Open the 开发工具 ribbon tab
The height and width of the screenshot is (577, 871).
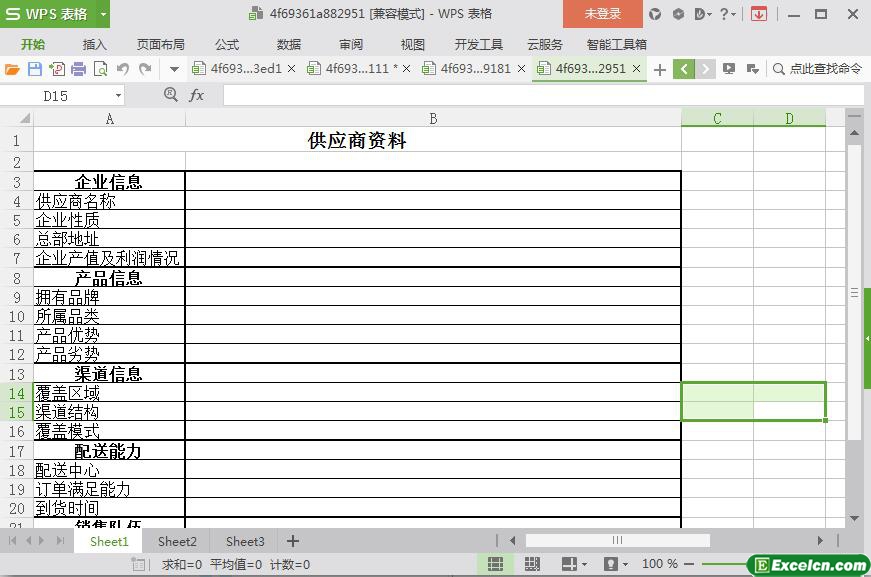click(x=478, y=44)
